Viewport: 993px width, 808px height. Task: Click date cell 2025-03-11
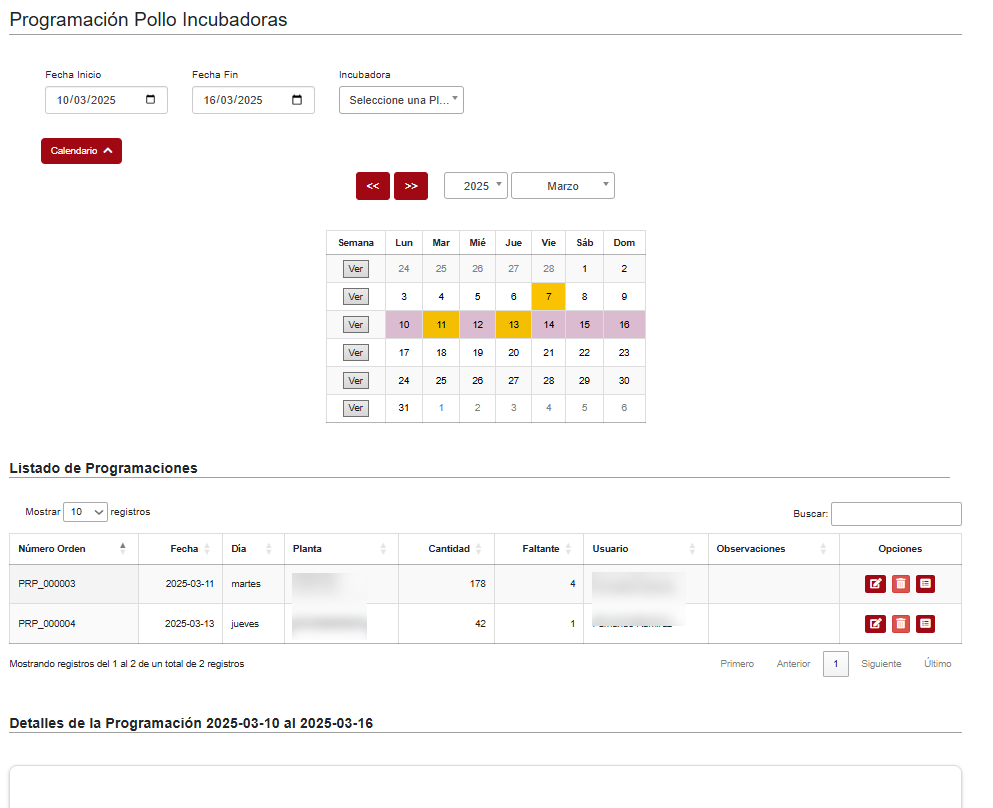pos(180,584)
